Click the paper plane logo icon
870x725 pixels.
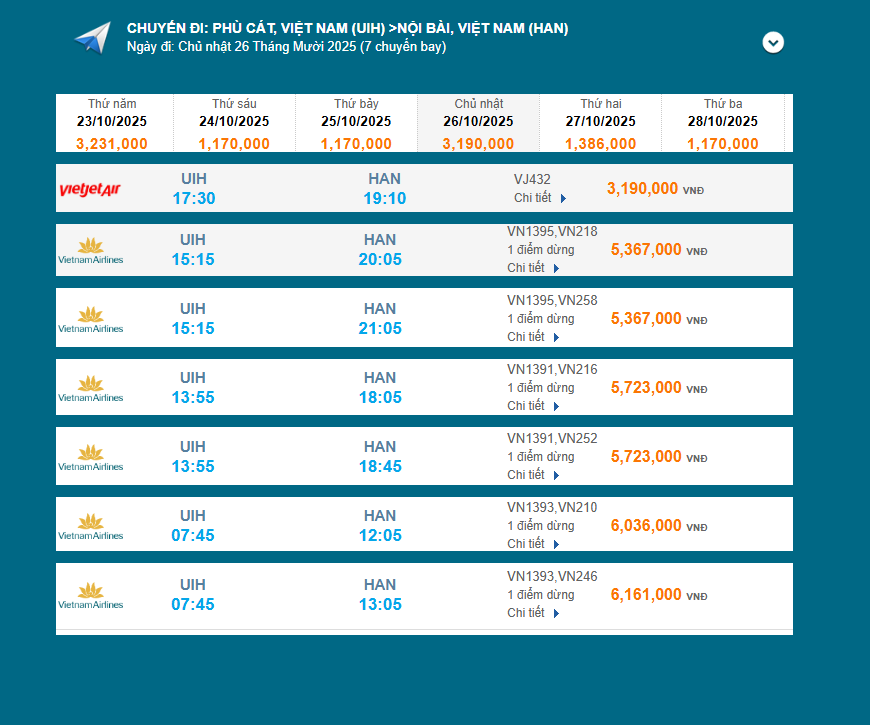pyautogui.click(x=92, y=38)
